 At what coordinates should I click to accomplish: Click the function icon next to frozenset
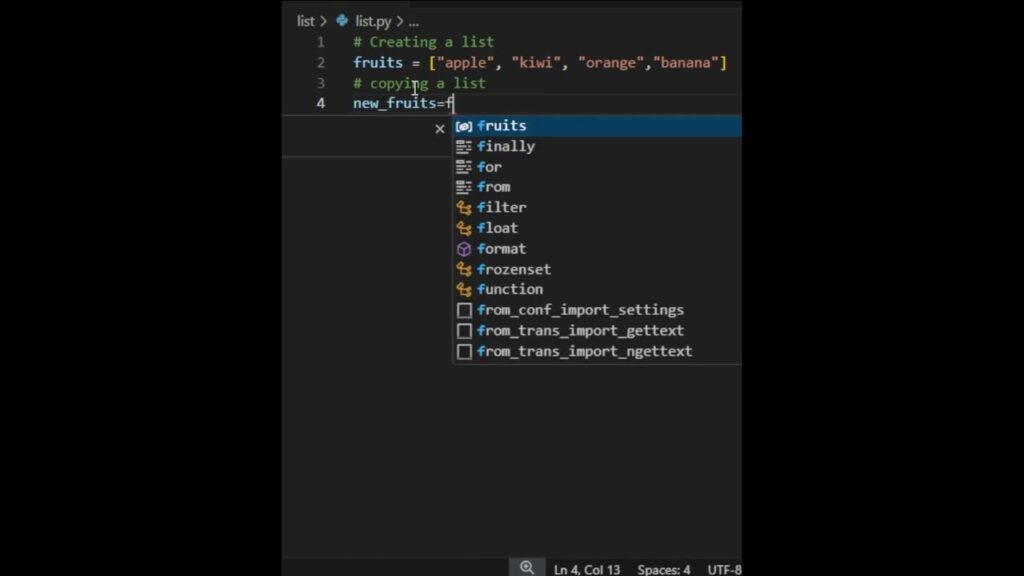coord(464,268)
